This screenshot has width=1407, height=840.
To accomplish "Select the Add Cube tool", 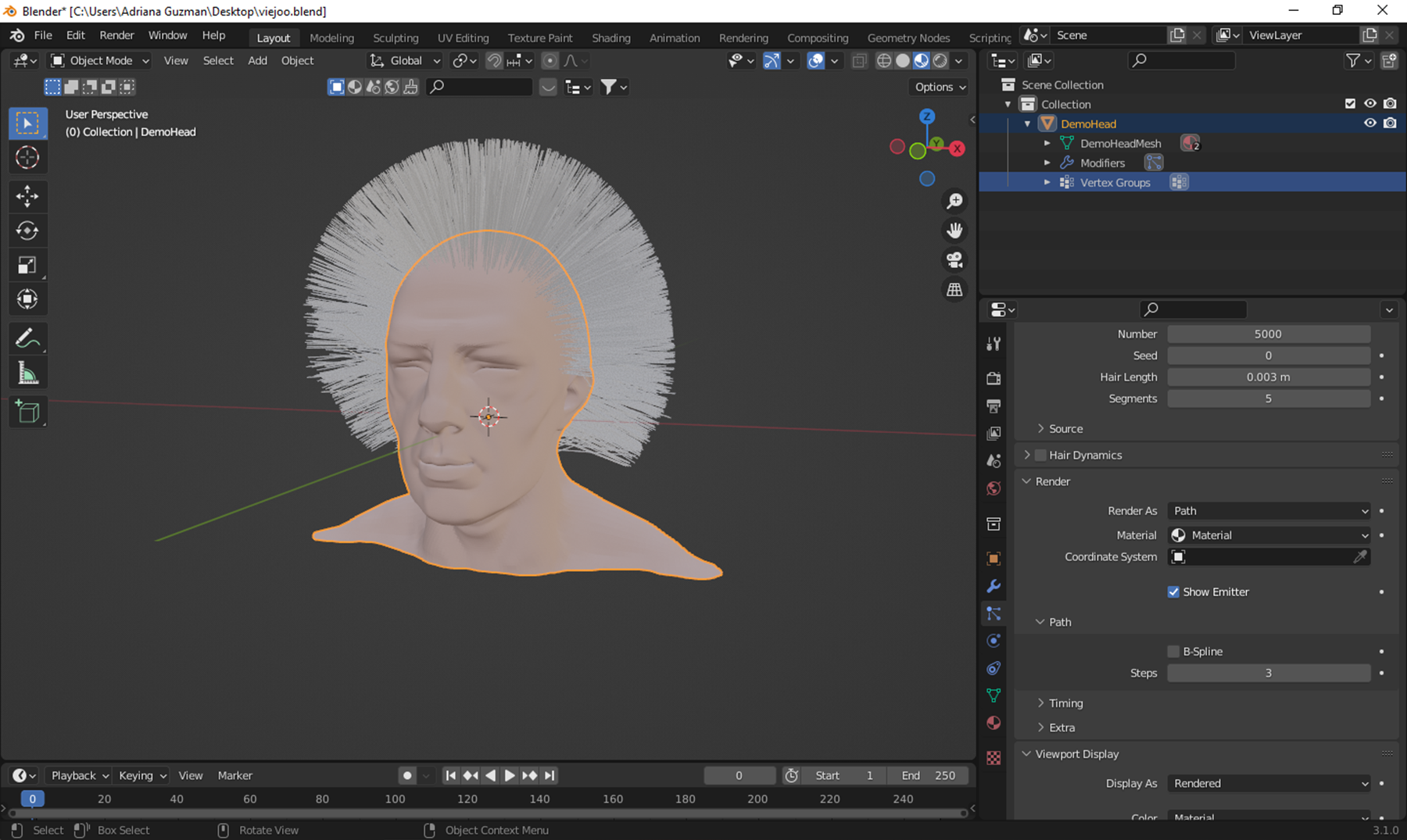I will [x=27, y=412].
